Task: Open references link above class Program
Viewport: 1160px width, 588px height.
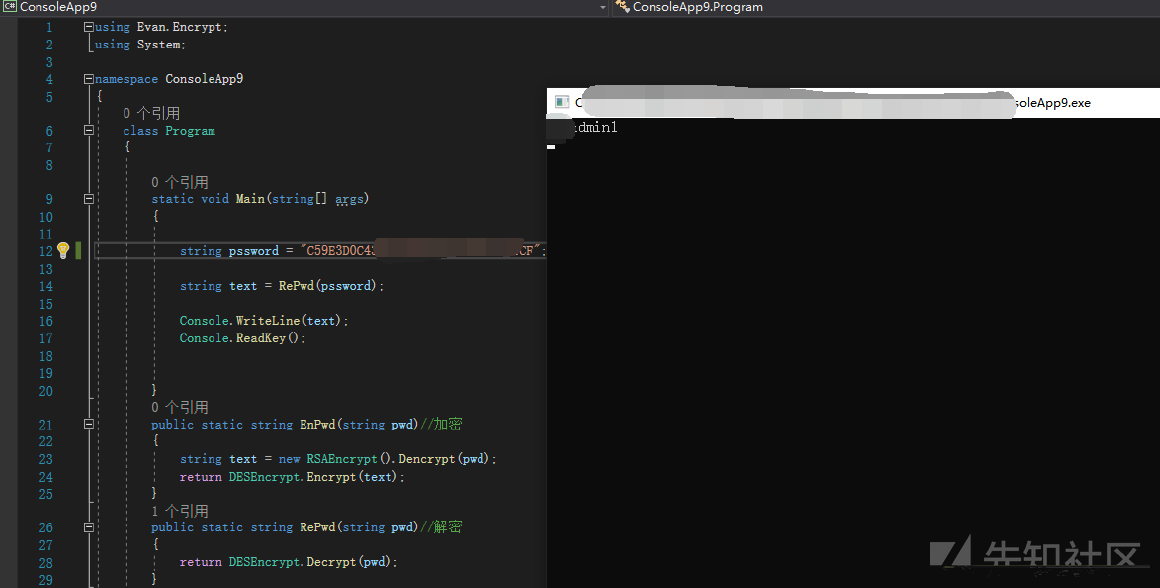Action: tap(152, 113)
